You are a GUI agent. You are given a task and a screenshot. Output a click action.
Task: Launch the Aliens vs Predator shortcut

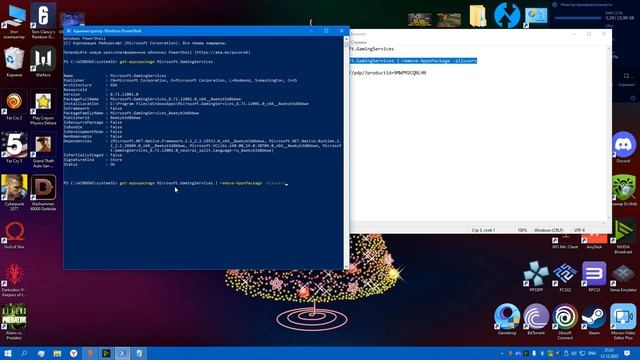point(14,322)
